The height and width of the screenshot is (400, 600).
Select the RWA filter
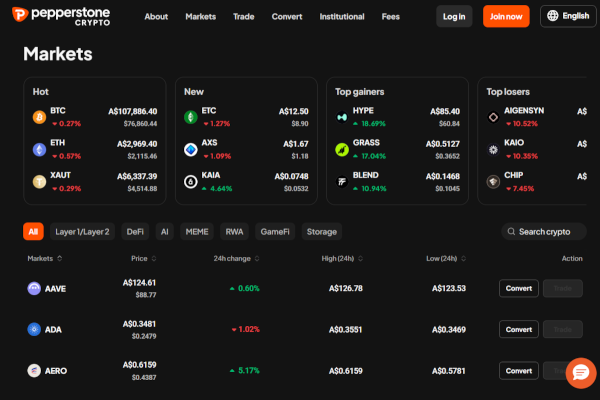tap(234, 232)
